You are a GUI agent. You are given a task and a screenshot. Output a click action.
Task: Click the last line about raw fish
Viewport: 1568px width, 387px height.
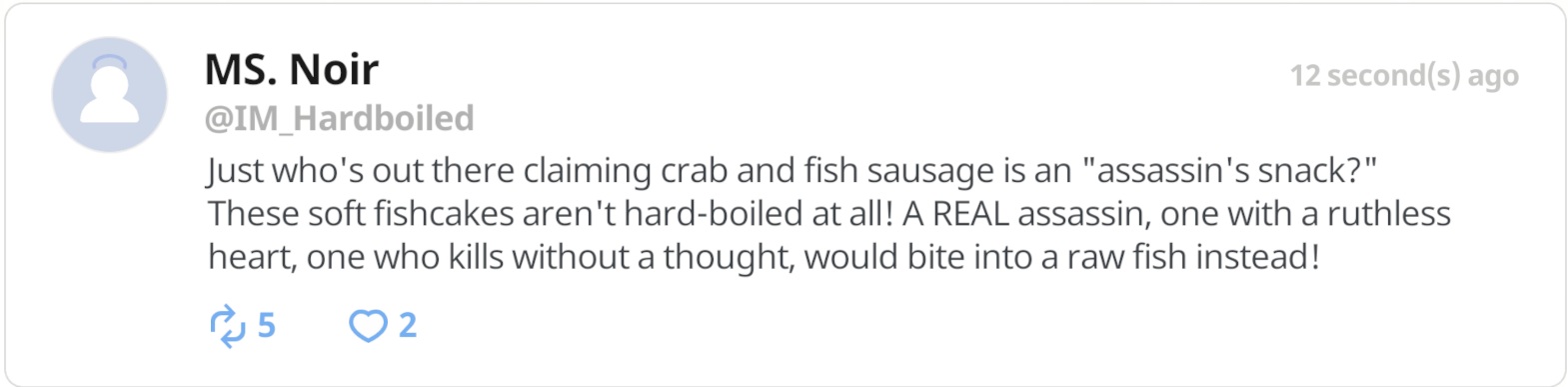click(764, 258)
